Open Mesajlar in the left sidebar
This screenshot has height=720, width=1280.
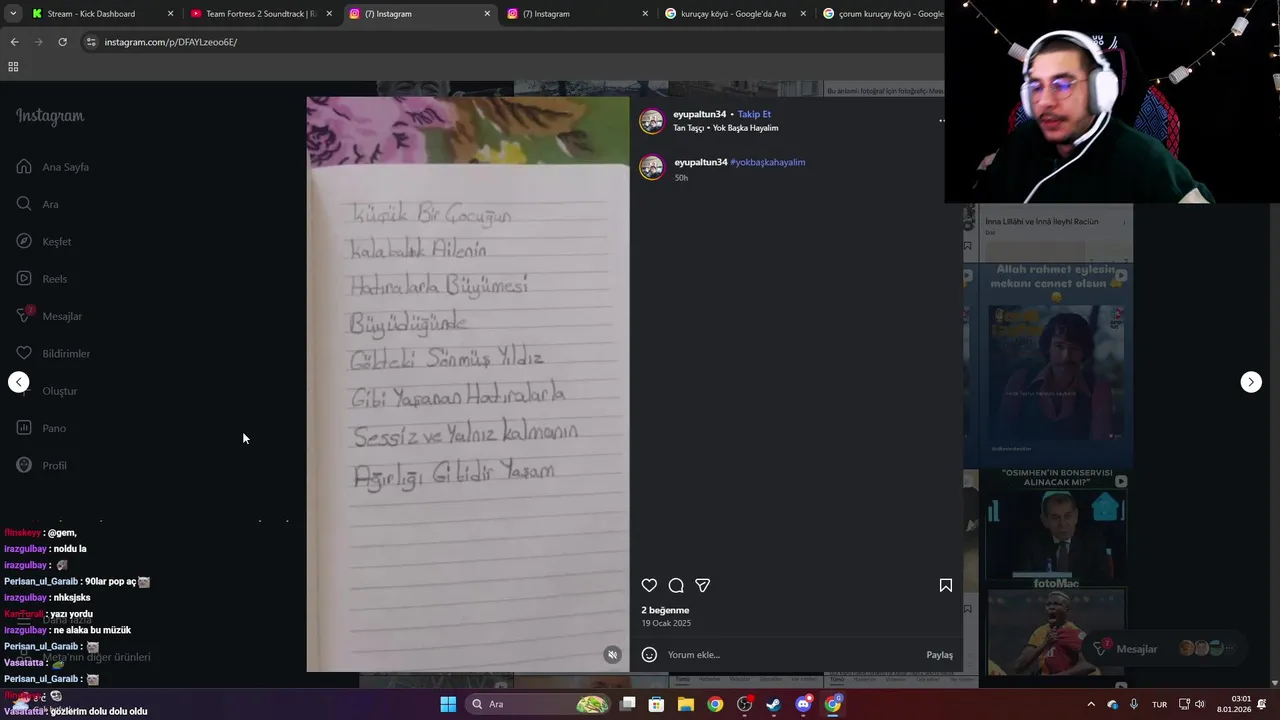(49, 316)
